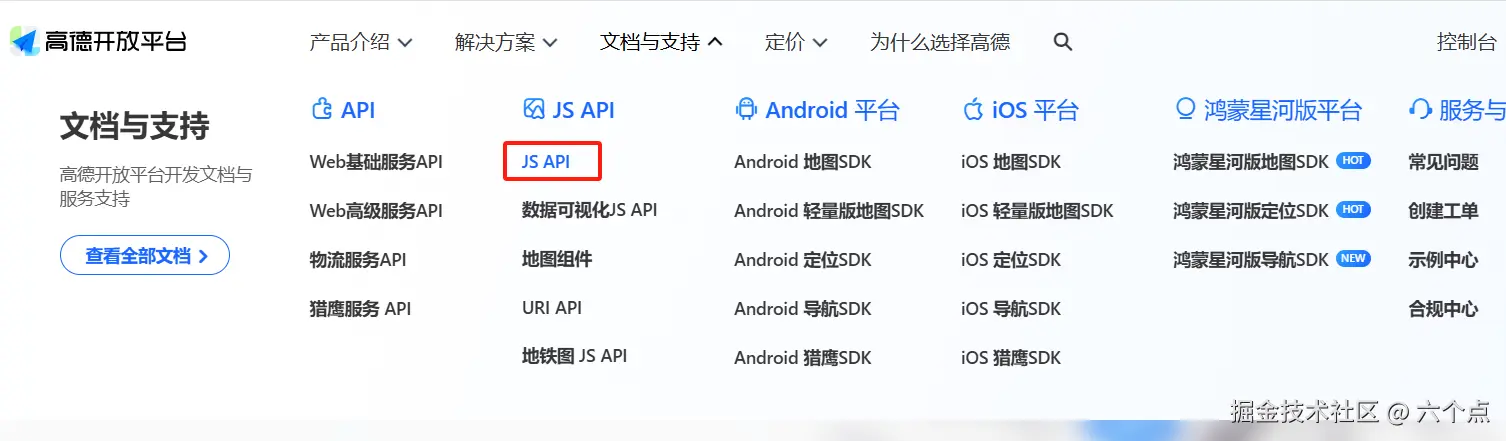Click the JS API column heading text

[583, 110]
